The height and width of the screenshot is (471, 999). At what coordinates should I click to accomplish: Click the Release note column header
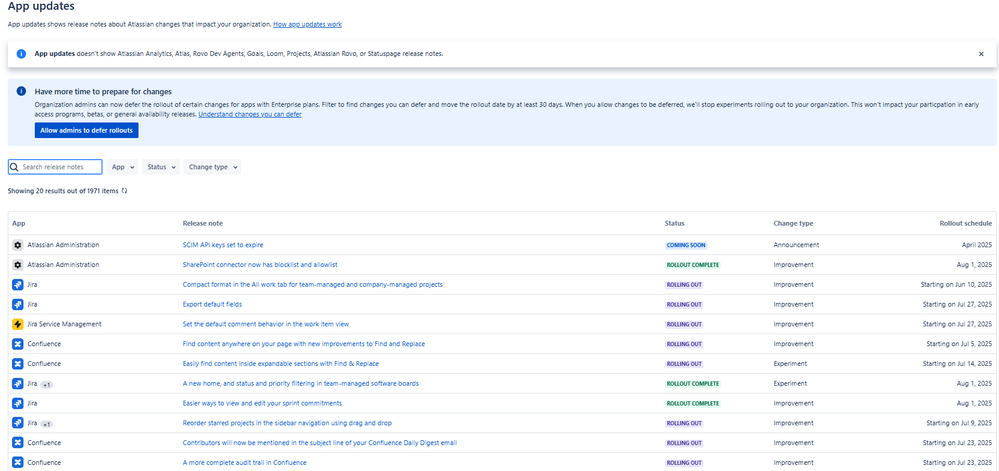point(203,223)
